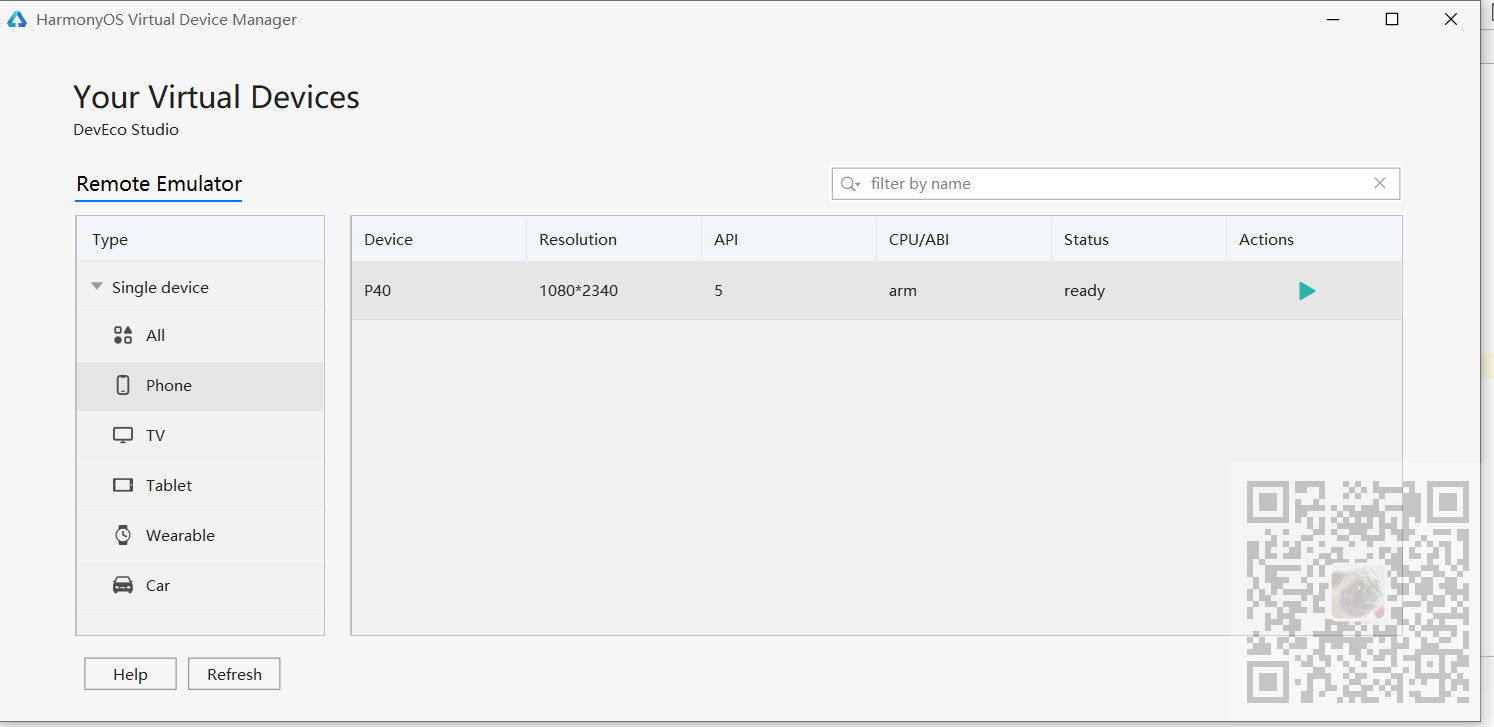The width and height of the screenshot is (1494, 727).
Task: Launch the P40 emulator with the play icon
Action: tap(1307, 291)
